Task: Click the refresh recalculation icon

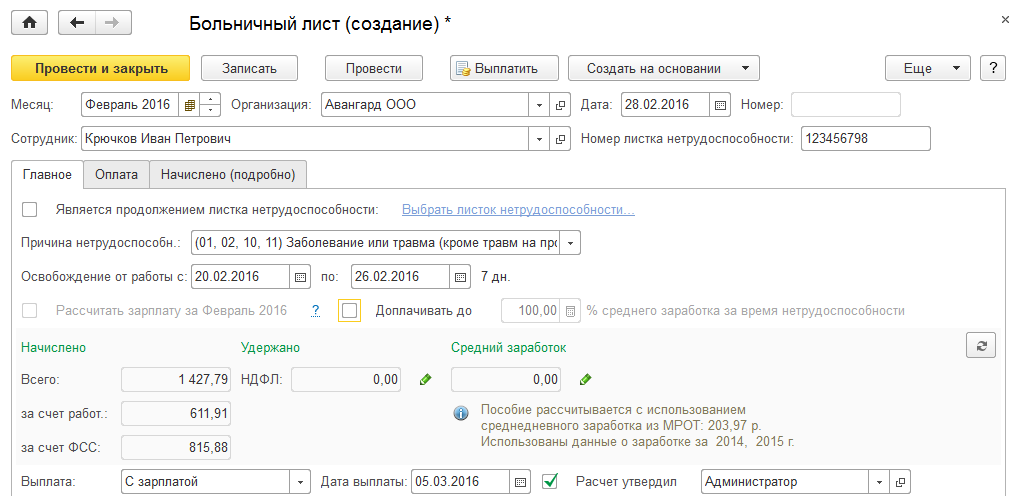Action: pyautogui.click(x=981, y=345)
